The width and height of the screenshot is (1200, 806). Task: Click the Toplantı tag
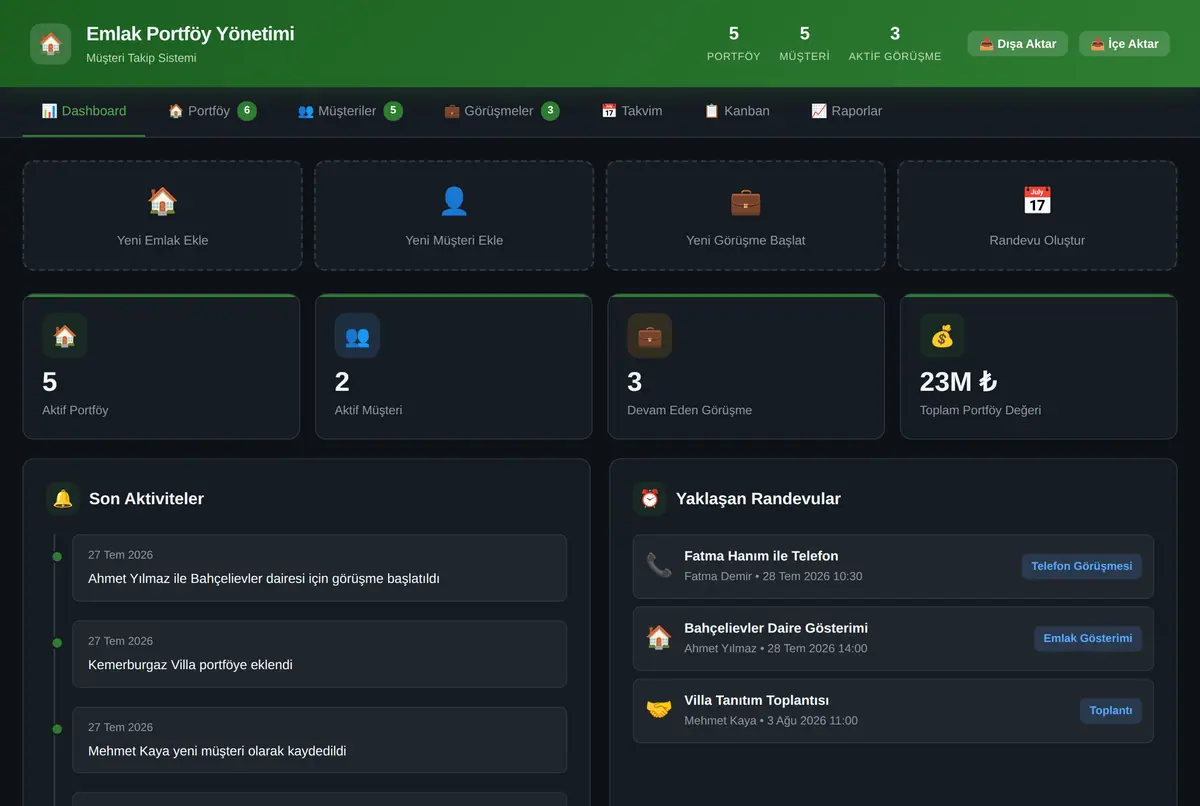(1111, 711)
